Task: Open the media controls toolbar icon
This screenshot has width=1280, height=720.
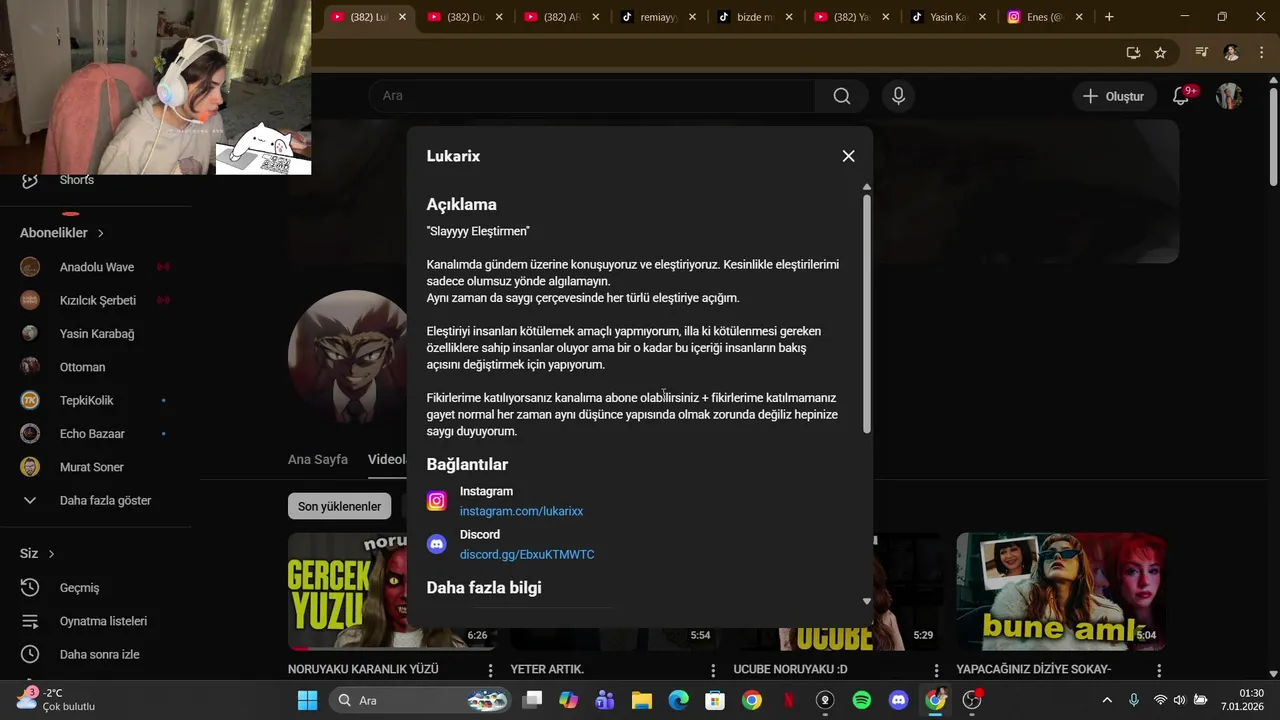Action: [x=1202, y=53]
